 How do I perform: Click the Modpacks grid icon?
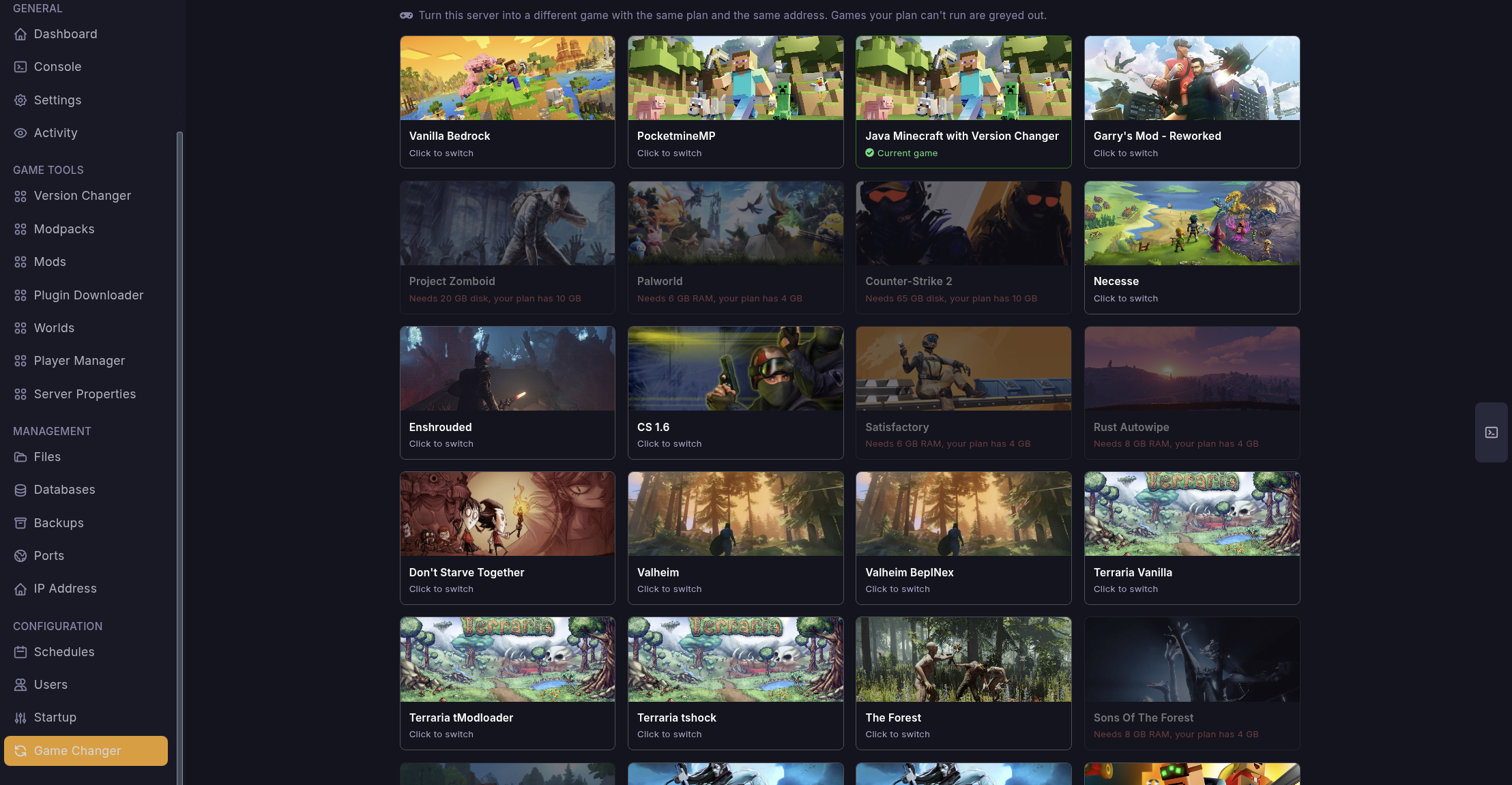point(20,229)
